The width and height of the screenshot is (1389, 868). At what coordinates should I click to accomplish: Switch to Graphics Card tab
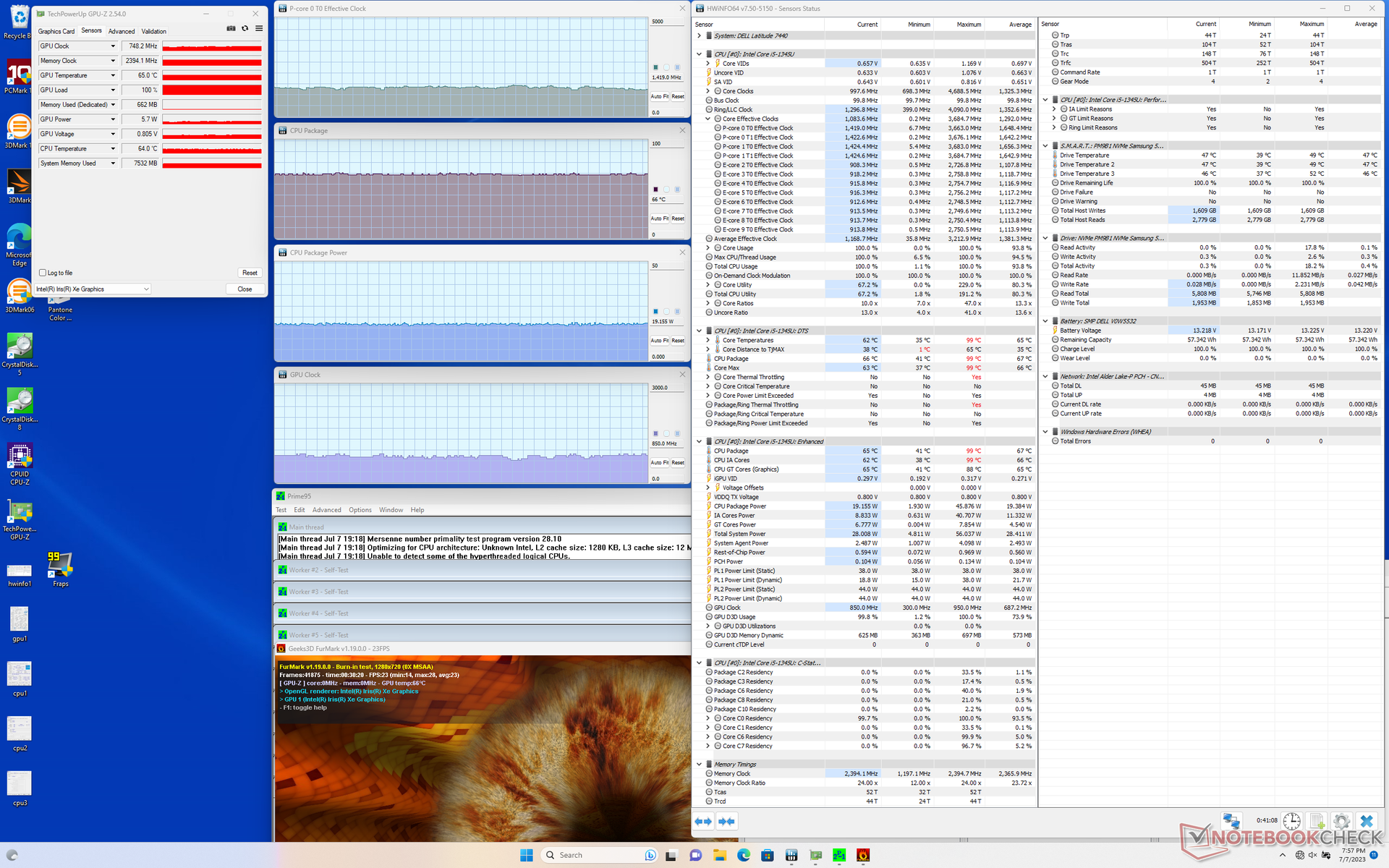(x=56, y=31)
